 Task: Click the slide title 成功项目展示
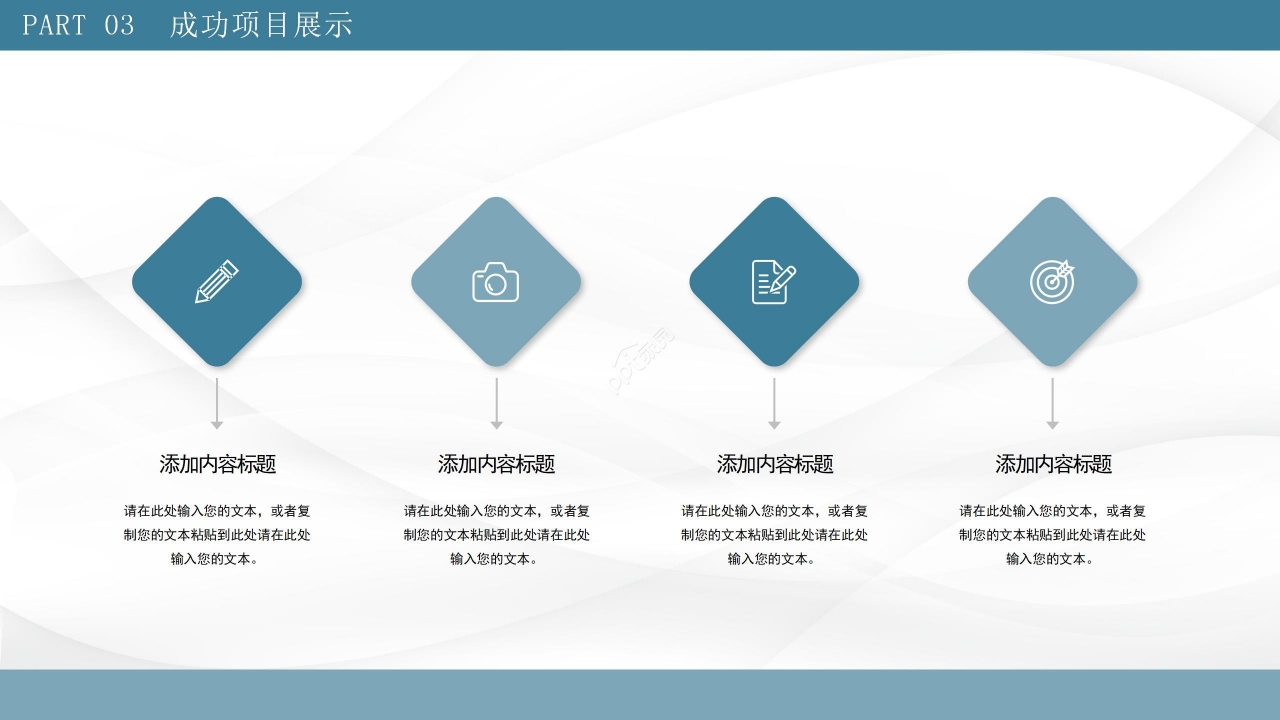[x=261, y=25]
